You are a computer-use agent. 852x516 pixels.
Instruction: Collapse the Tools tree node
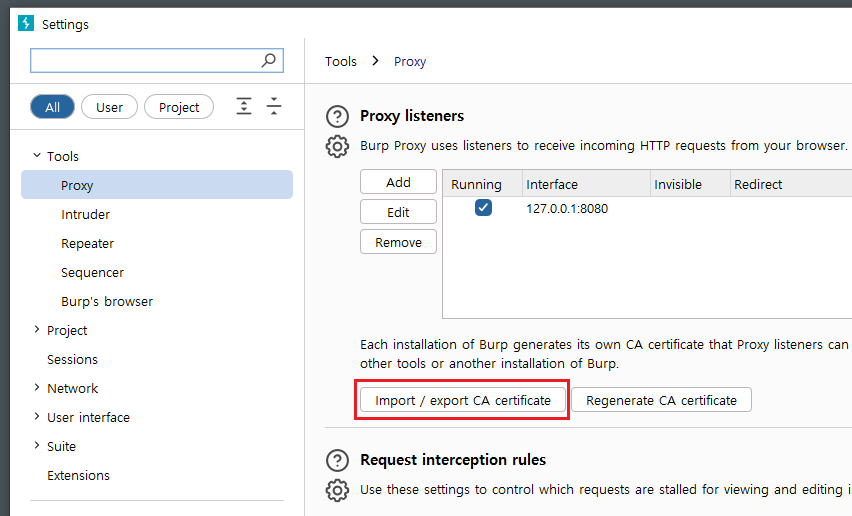[x=37, y=155]
